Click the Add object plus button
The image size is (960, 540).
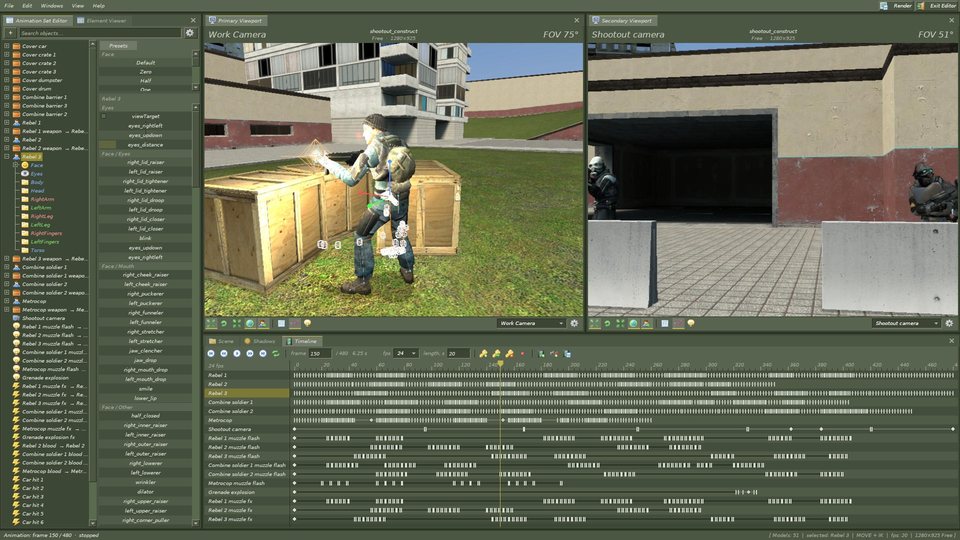point(10,33)
